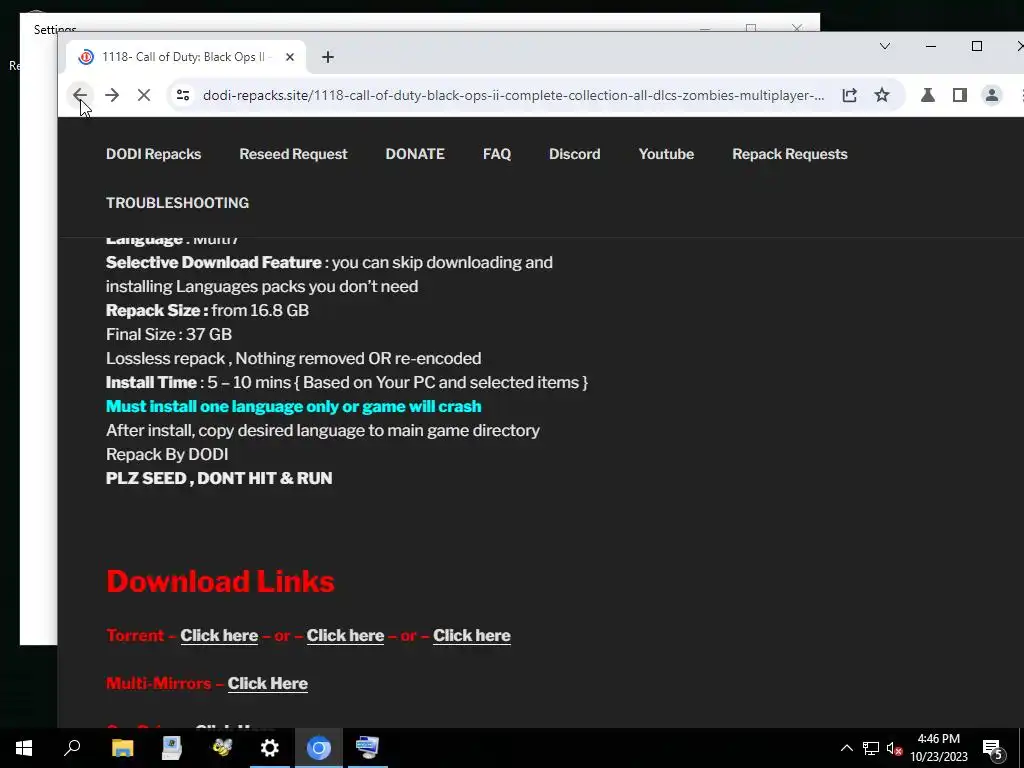Screen dimensions: 1024x768
Task: Open site information icon in address bar
Action: click(183, 95)
